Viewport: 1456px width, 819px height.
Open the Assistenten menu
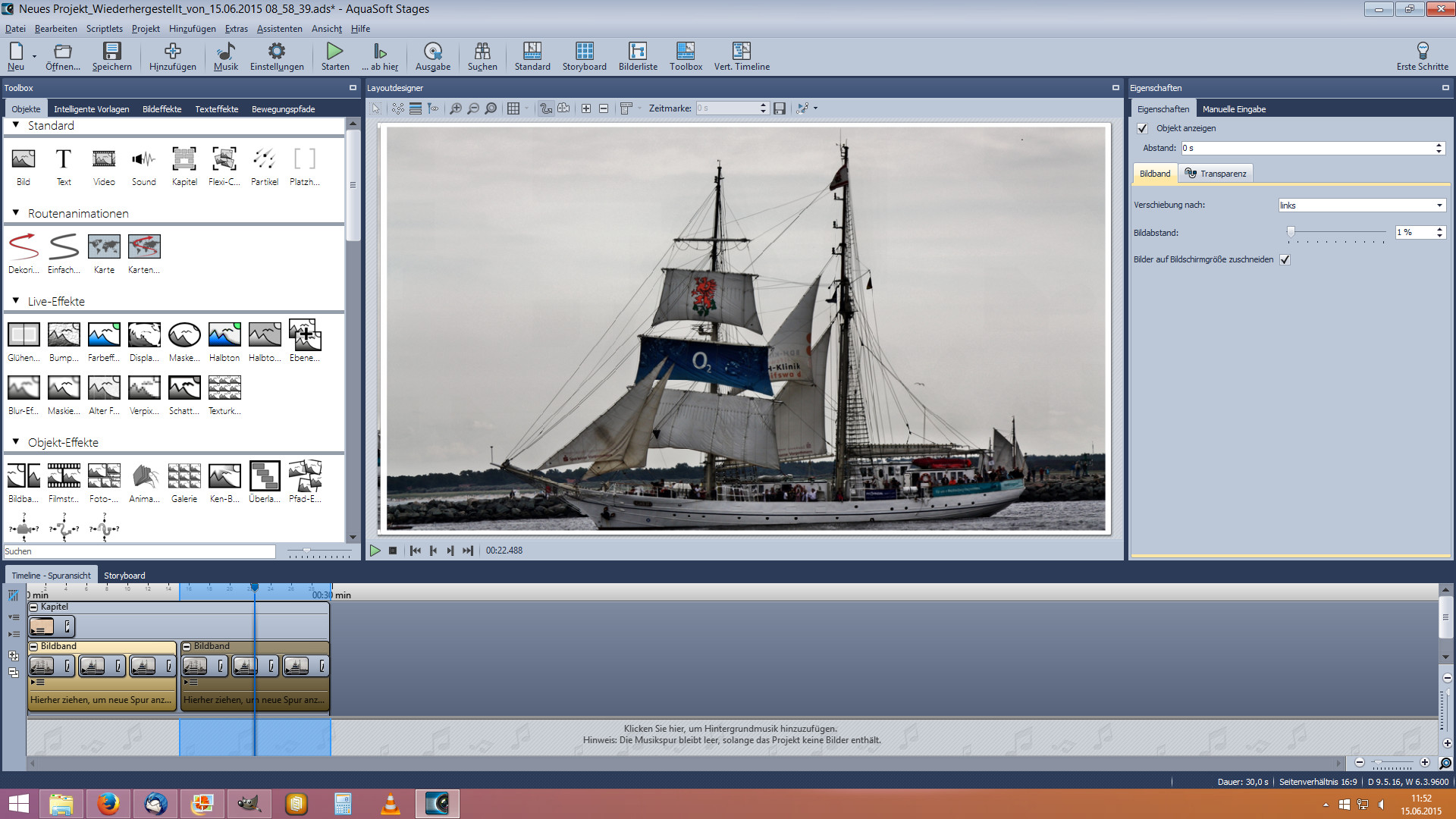279,29
